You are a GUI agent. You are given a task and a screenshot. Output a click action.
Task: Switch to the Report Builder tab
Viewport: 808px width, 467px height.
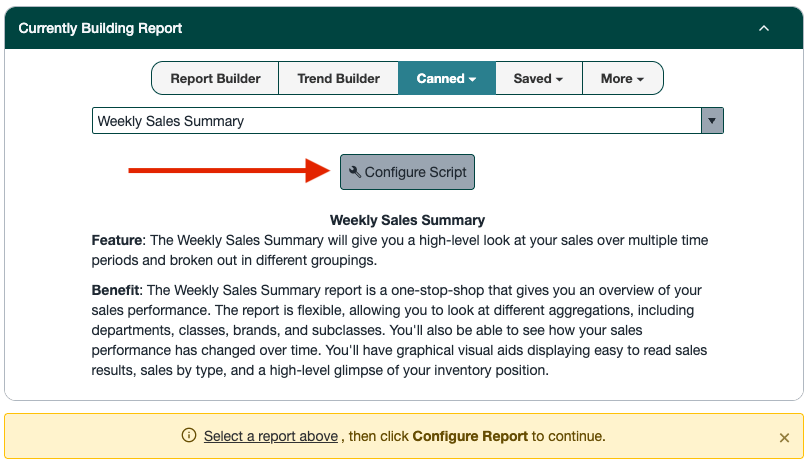(x=215, y=78)
